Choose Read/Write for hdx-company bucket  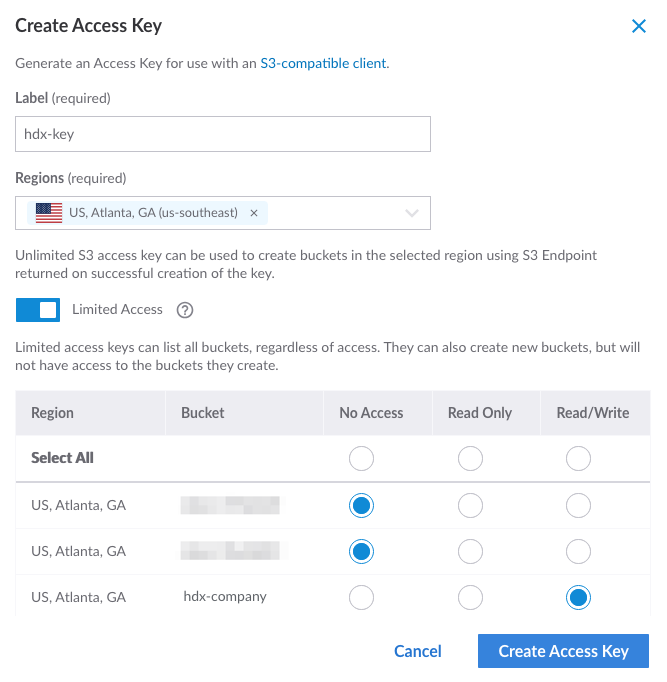(x=578, y=598)
